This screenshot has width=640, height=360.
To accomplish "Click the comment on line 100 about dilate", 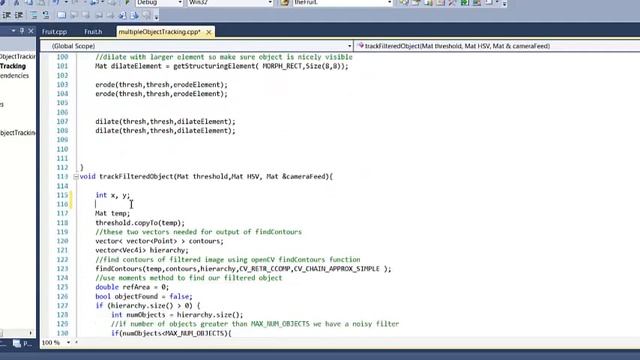I will coord(224,57).
